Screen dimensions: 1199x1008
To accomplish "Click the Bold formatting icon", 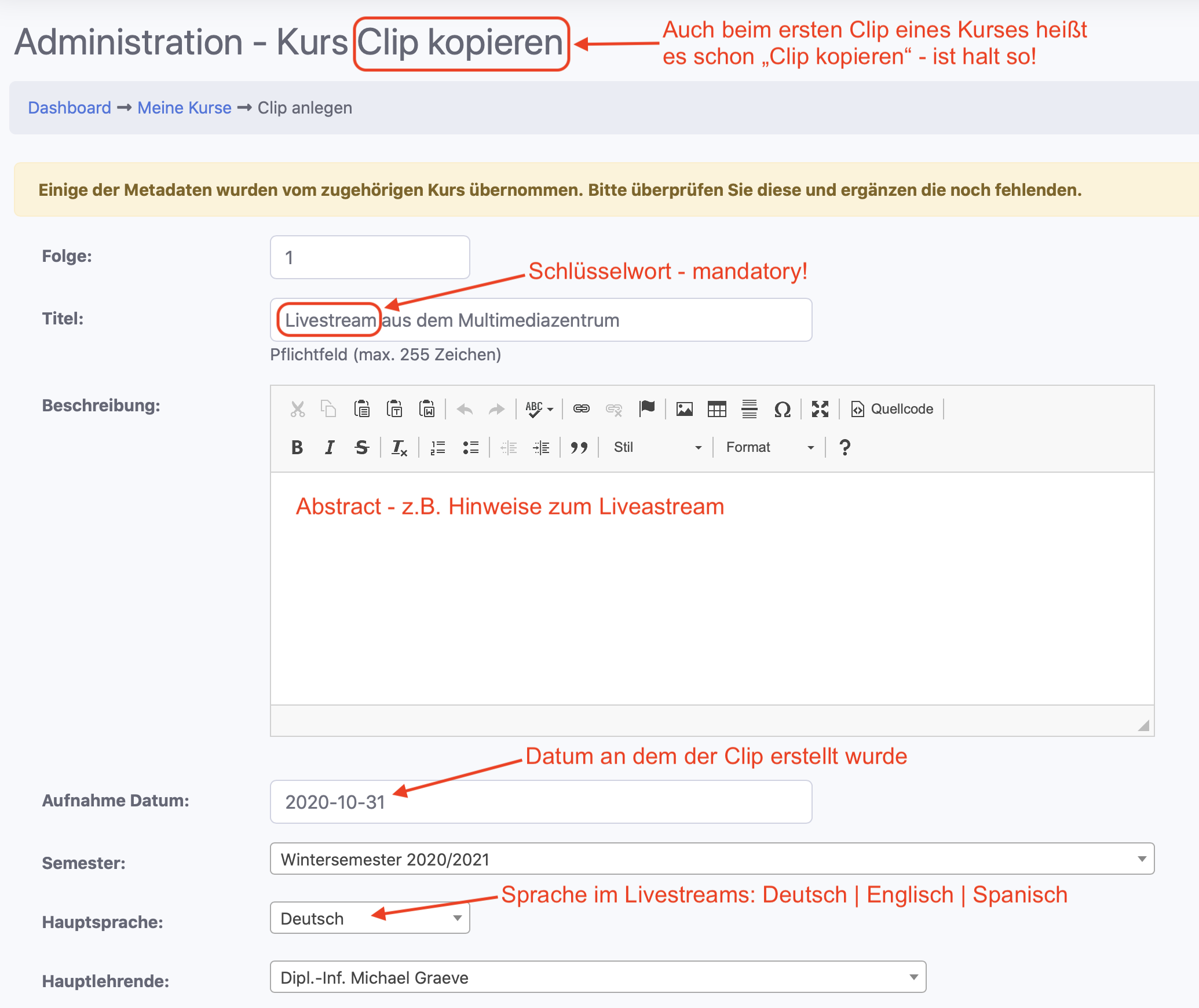I will [x=297, y=447].
